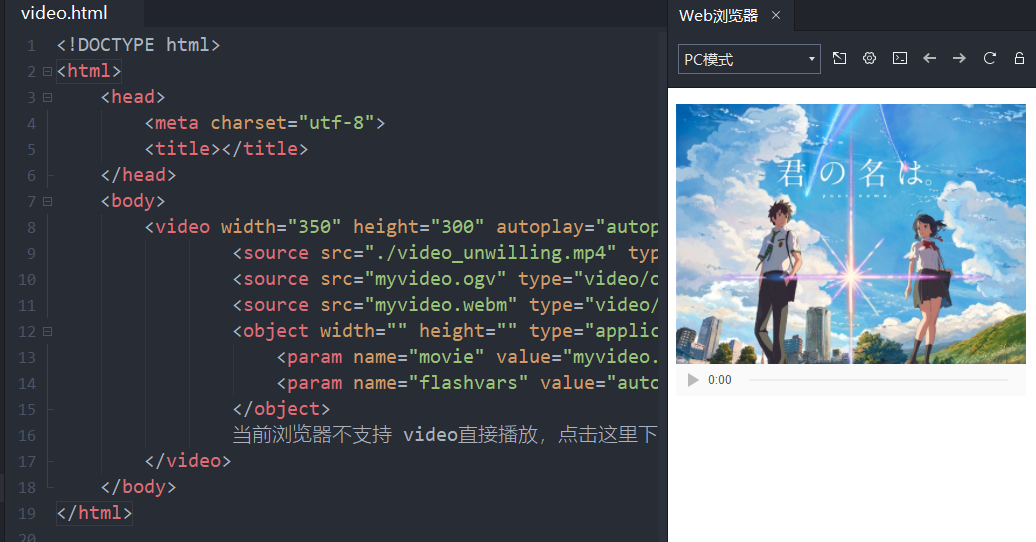Click the 君の名は video poster image
Viewport: 1036px width, 542px height.
(x=851, y=234)
